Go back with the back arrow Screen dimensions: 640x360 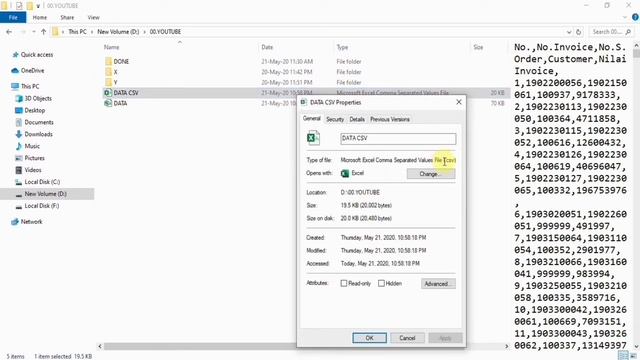9,31
